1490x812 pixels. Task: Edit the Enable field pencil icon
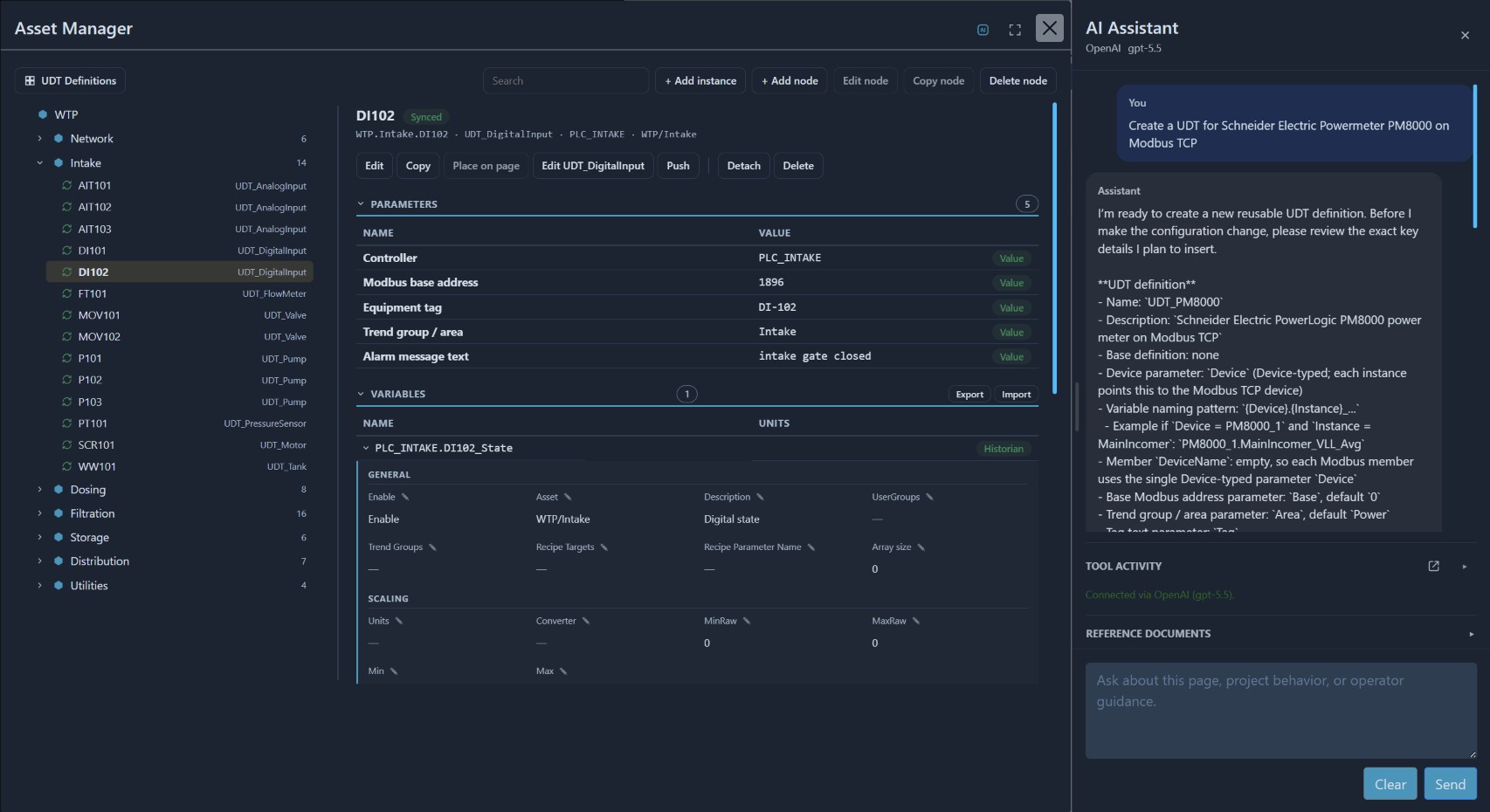pos(405,497)
